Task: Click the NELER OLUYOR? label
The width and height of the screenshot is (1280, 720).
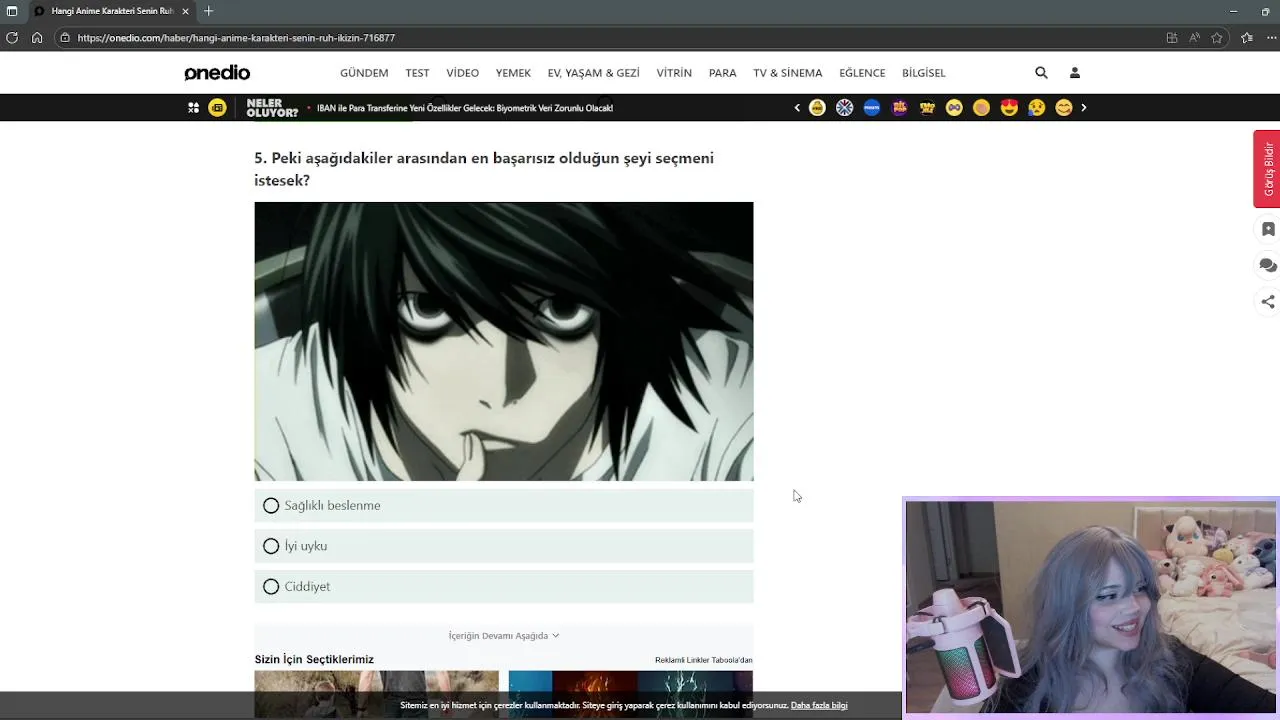Action: click(x=272, y=108)
